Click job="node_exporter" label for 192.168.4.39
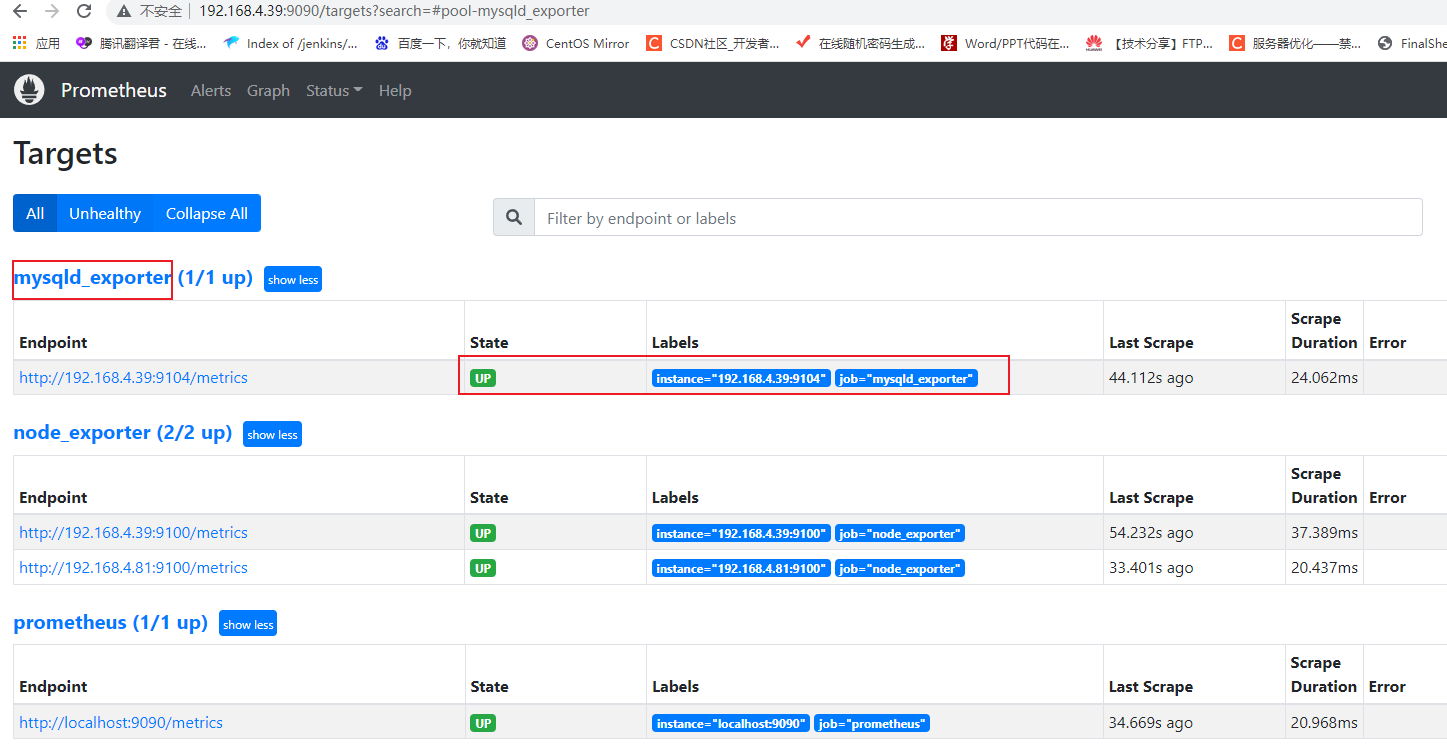The image size is (1447, 746). point(900,534)
